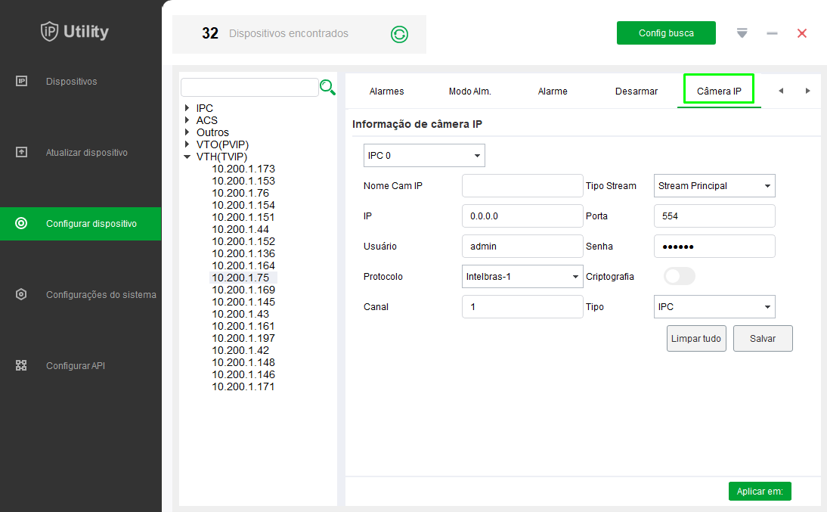
Task: Collapse the VTH(TVIP) tree node
Action: coord(187,157)
